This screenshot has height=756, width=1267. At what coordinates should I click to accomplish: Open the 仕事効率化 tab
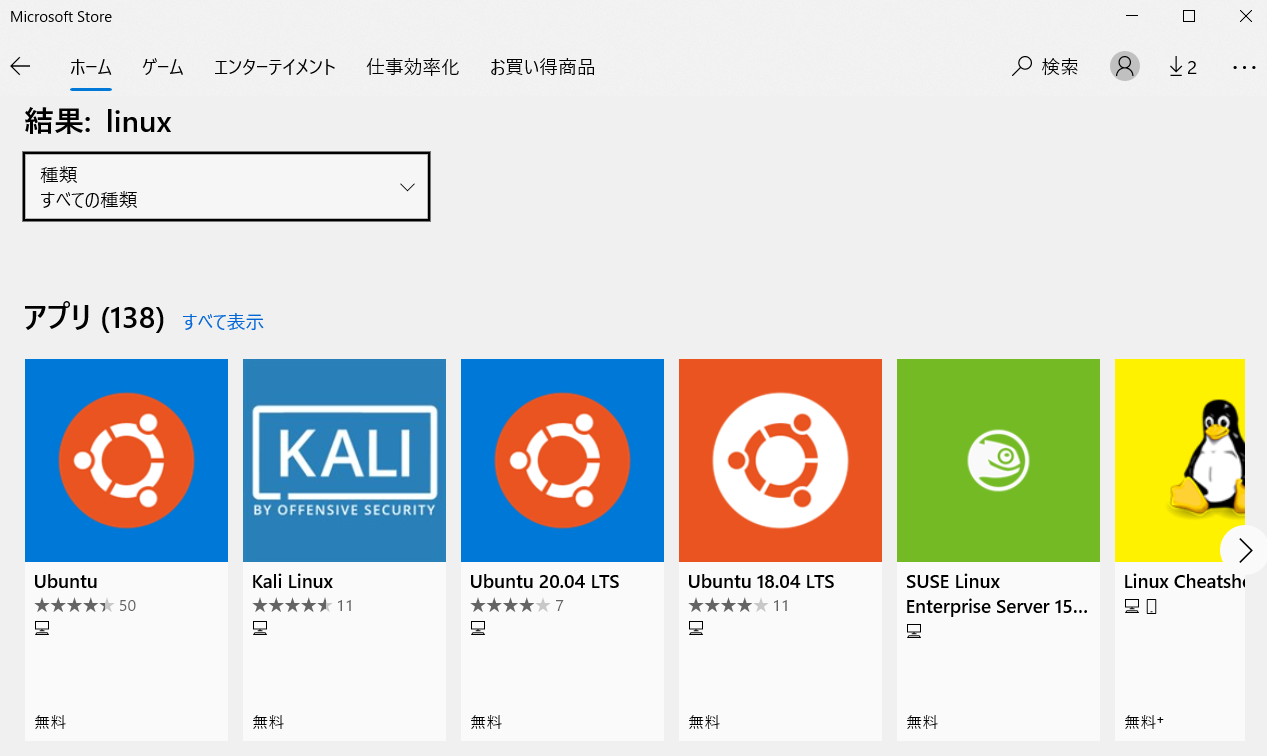click(x=413, y=67)
